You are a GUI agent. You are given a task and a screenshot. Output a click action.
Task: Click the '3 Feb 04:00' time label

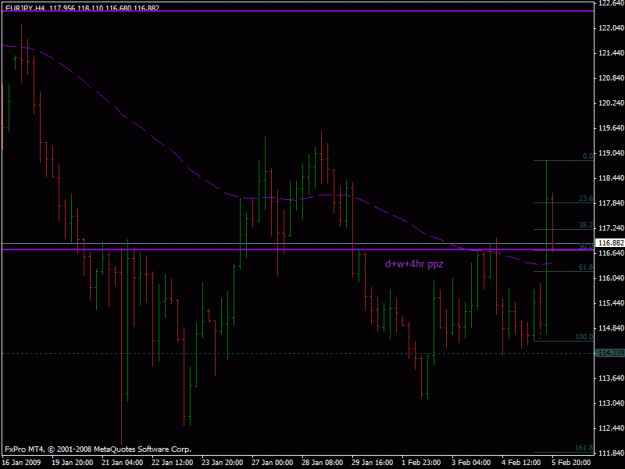(471, 462)
